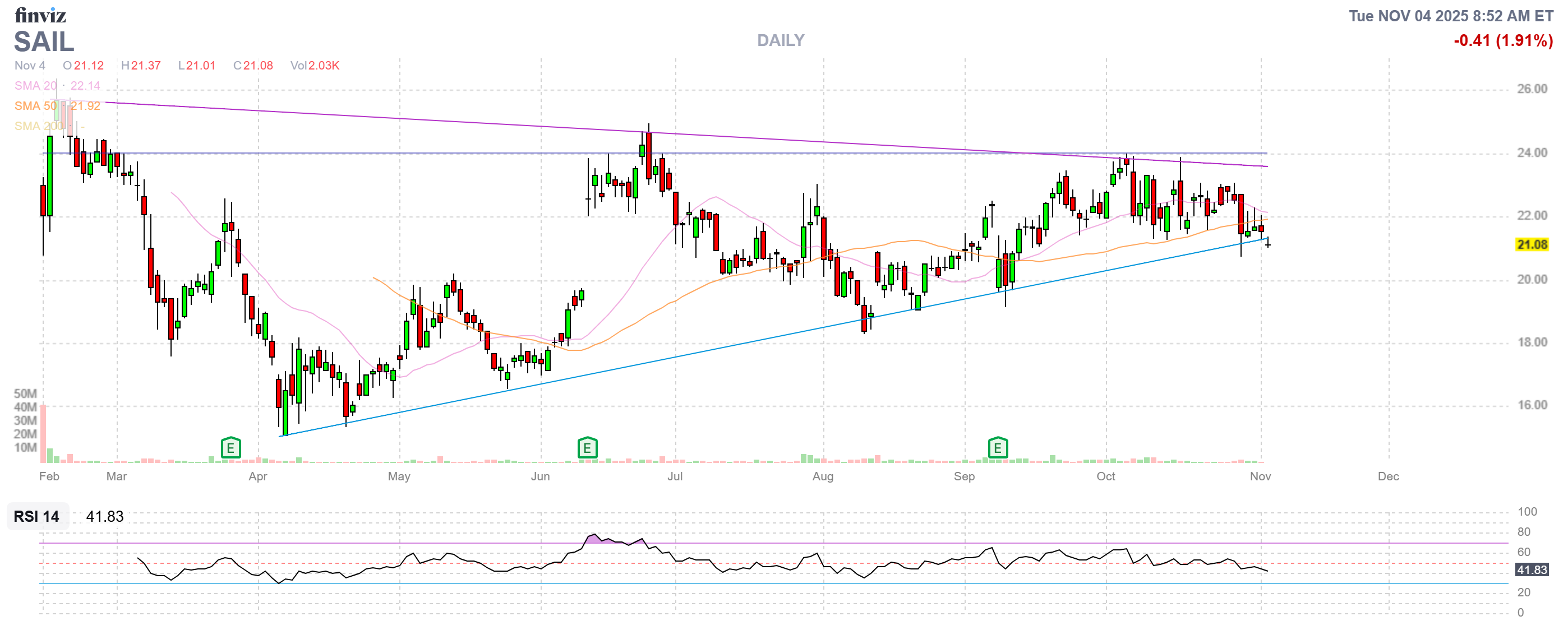Click the earnings E marker in September
The height and width of the screenshot is (630, 1568).
(998, 448)
